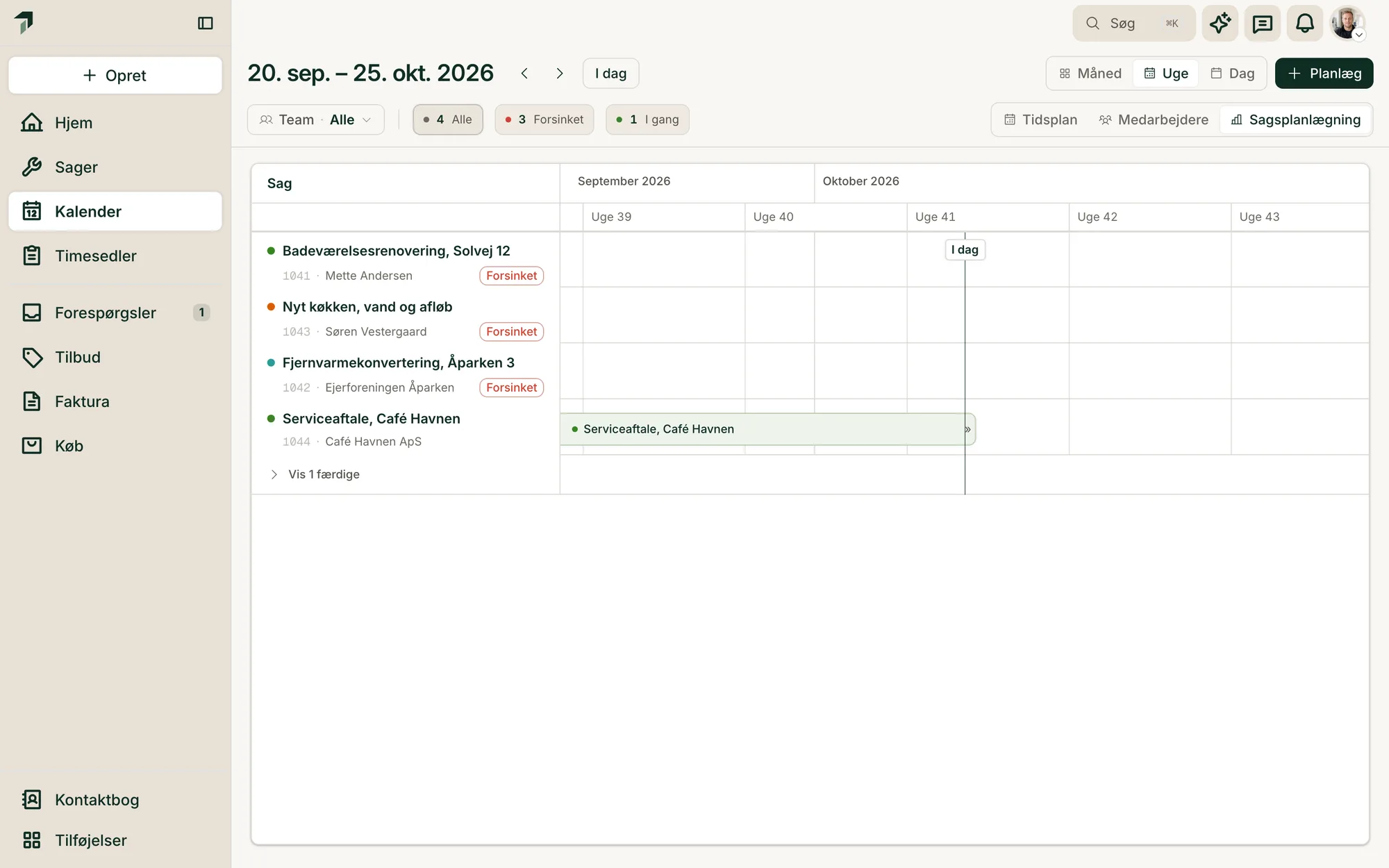
Task: Open the AI sparkle assistant icon
Action: pyautogui.click(x=1220, y=24)
